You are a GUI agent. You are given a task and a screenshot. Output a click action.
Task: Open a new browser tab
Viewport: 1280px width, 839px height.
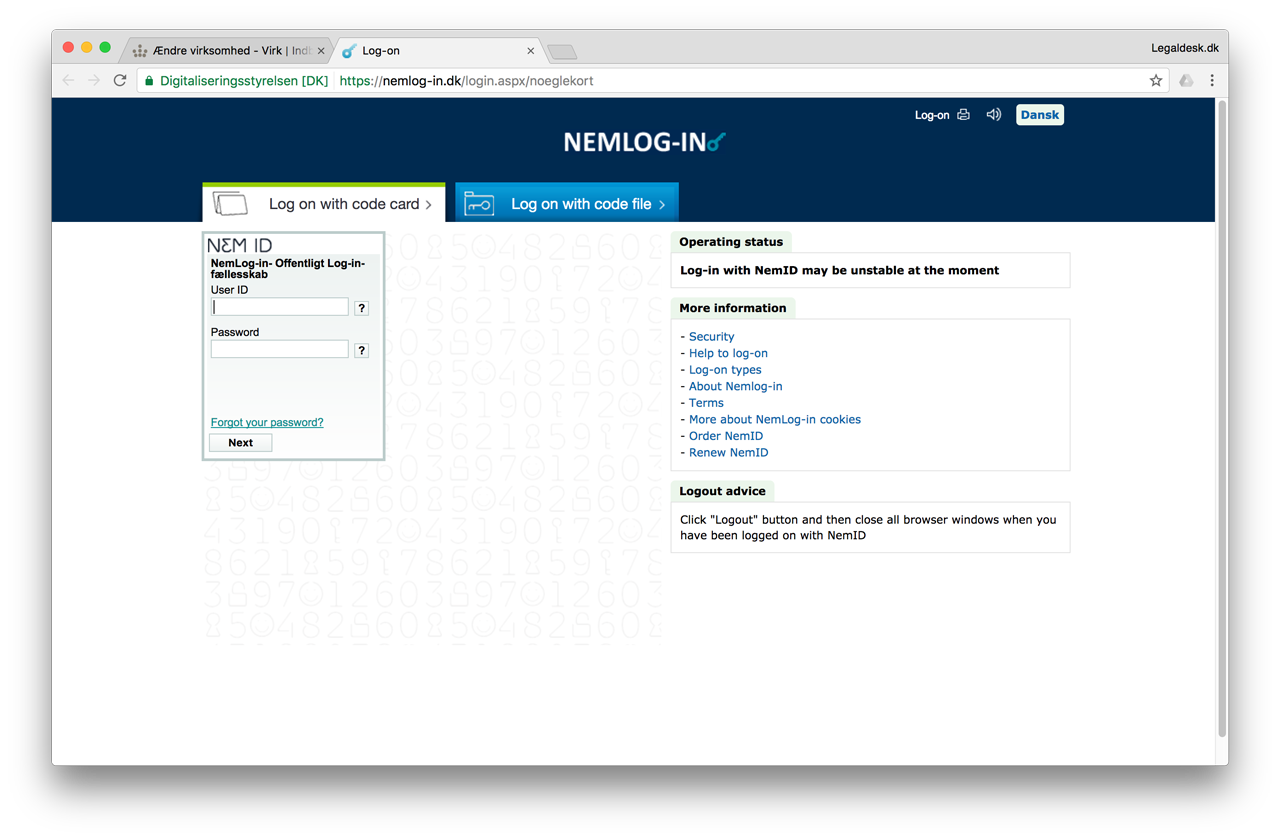[x=562, y=52]
